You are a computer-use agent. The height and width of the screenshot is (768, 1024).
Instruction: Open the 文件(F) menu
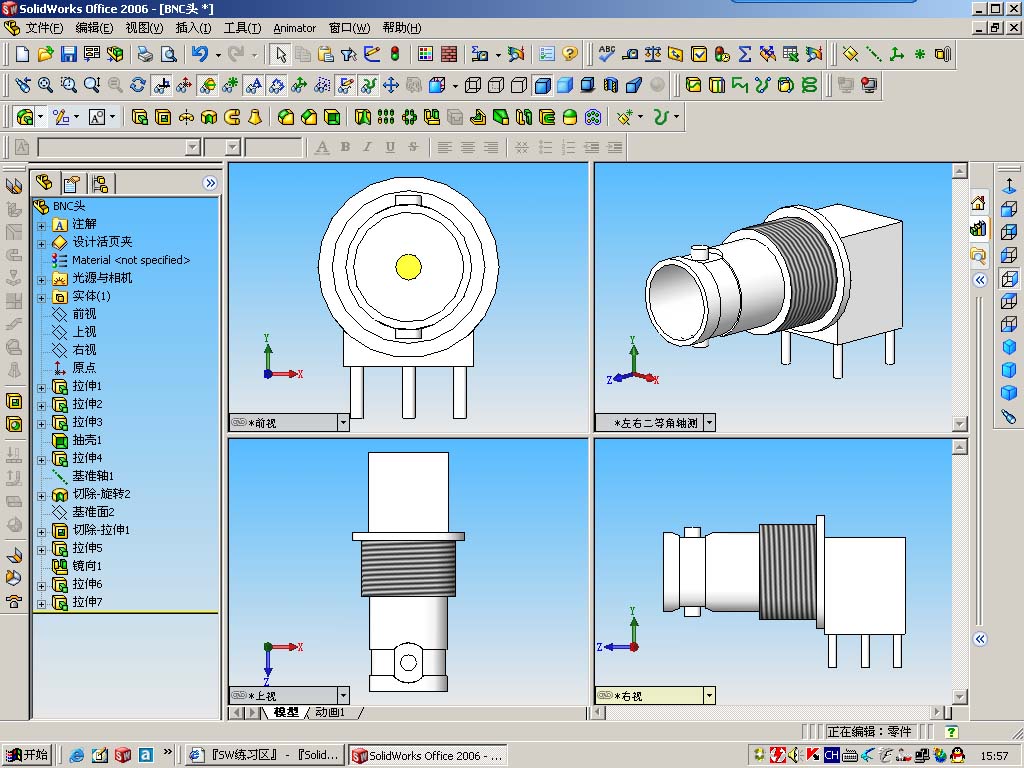[44, 28]
